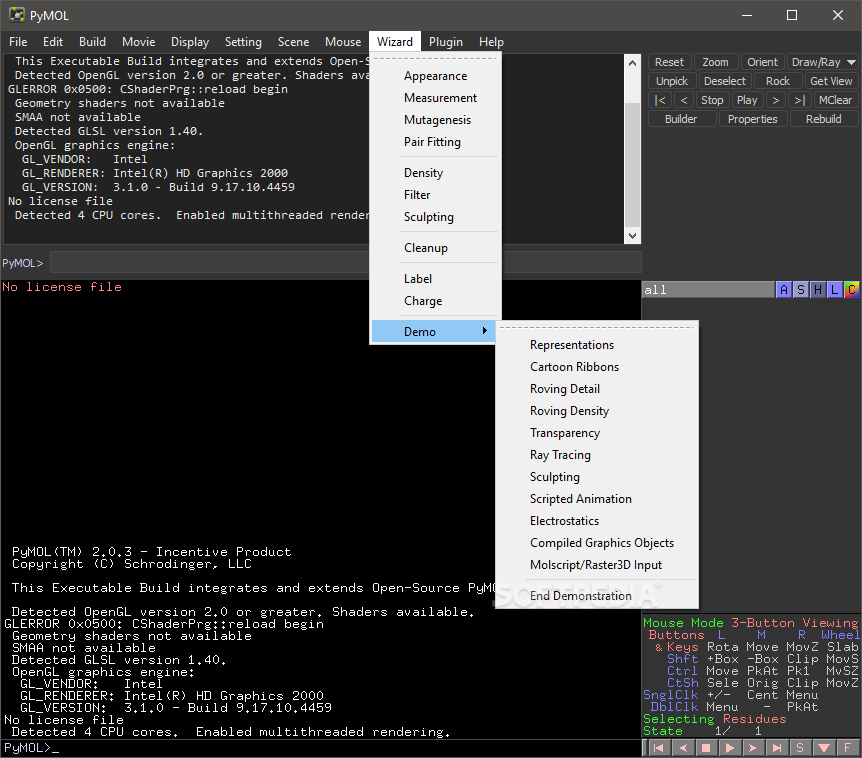The width and height of the screenshot is (862, 758).
Task: Click the skip to last frame icon
Action: (777, 748)
